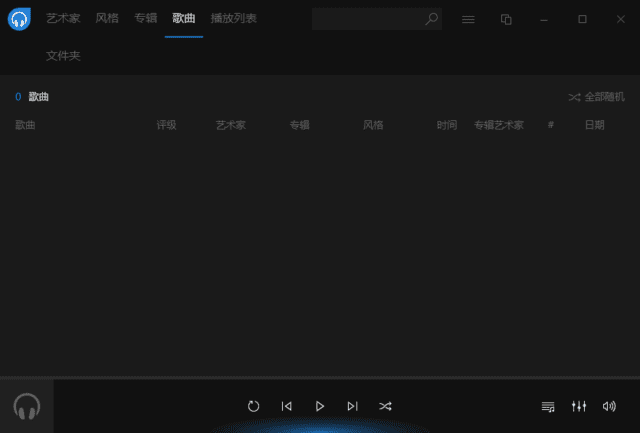Open the 文件夹 sub-tab

click(x=63, y=56)
